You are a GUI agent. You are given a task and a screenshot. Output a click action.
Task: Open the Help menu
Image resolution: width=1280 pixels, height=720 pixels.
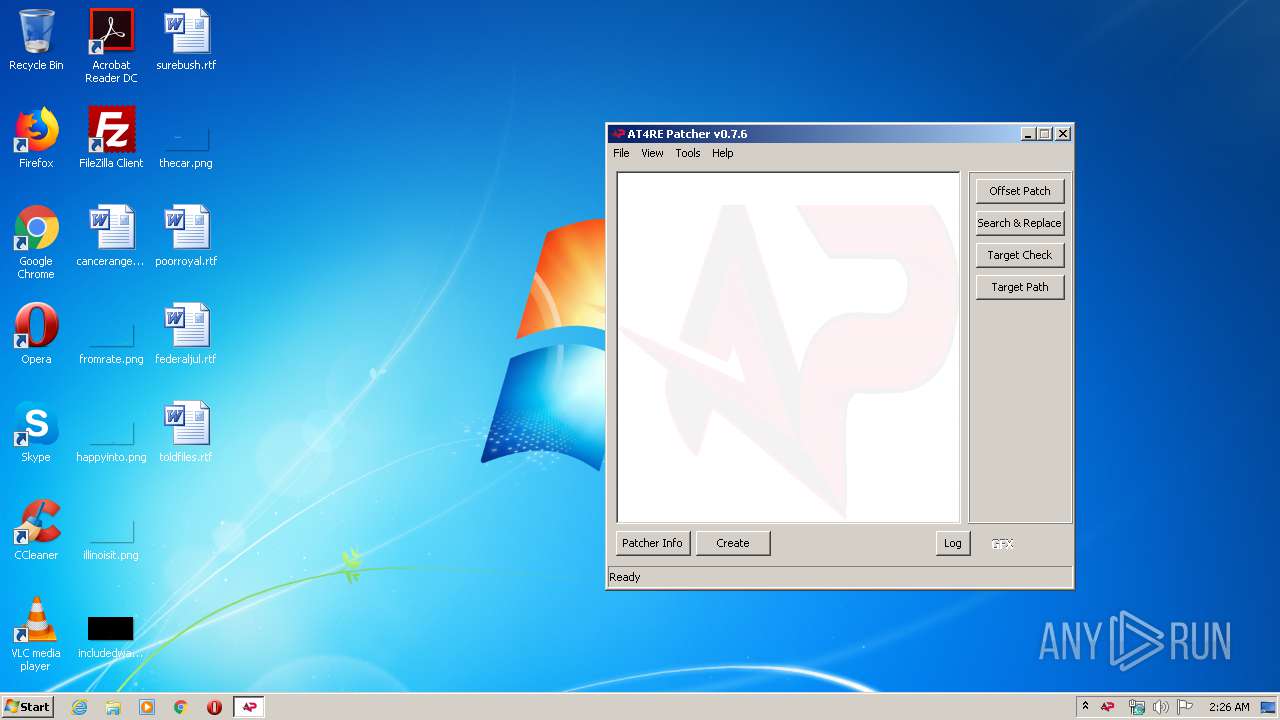click(x=722, y=153)
